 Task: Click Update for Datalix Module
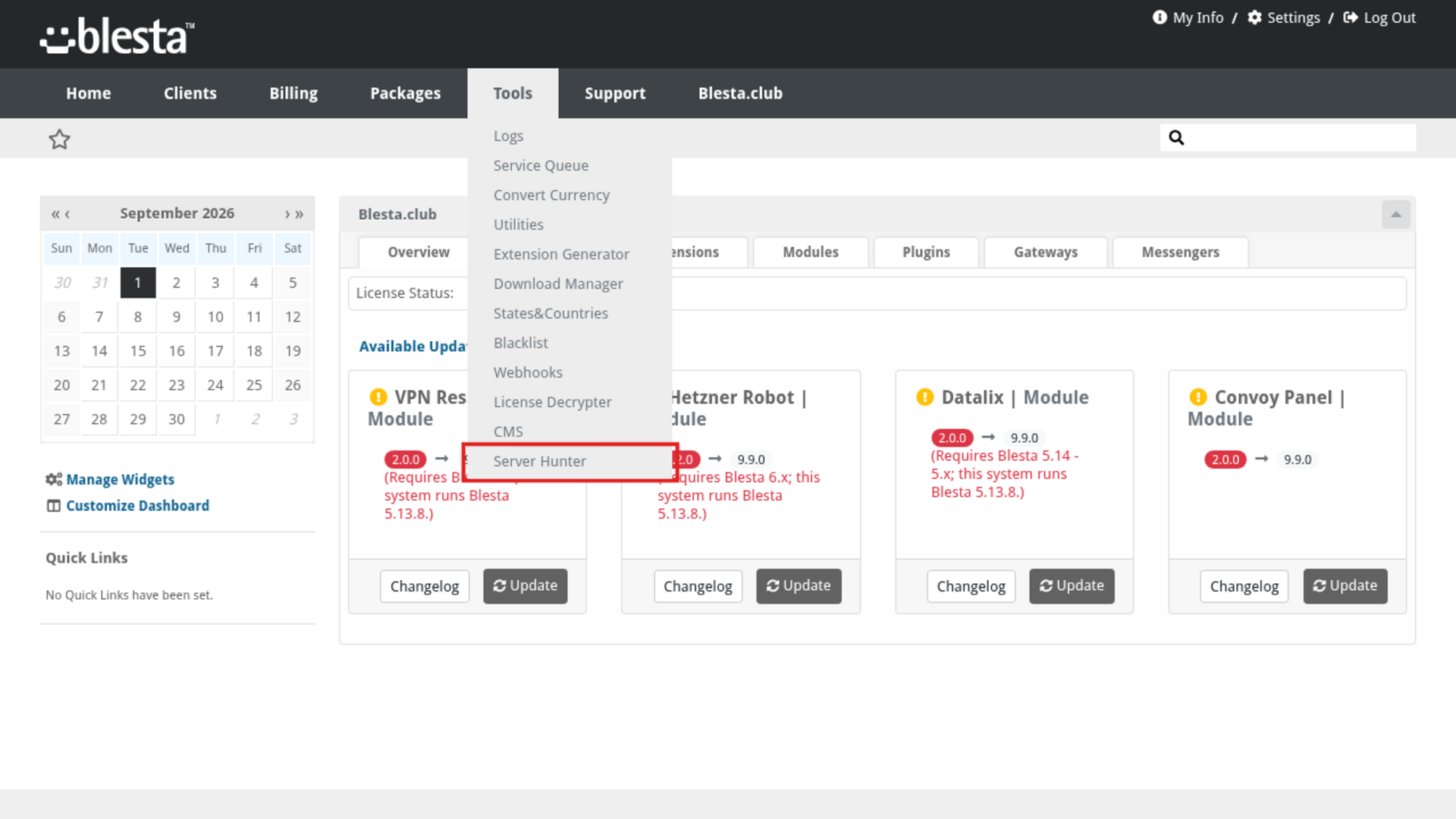1072,586
